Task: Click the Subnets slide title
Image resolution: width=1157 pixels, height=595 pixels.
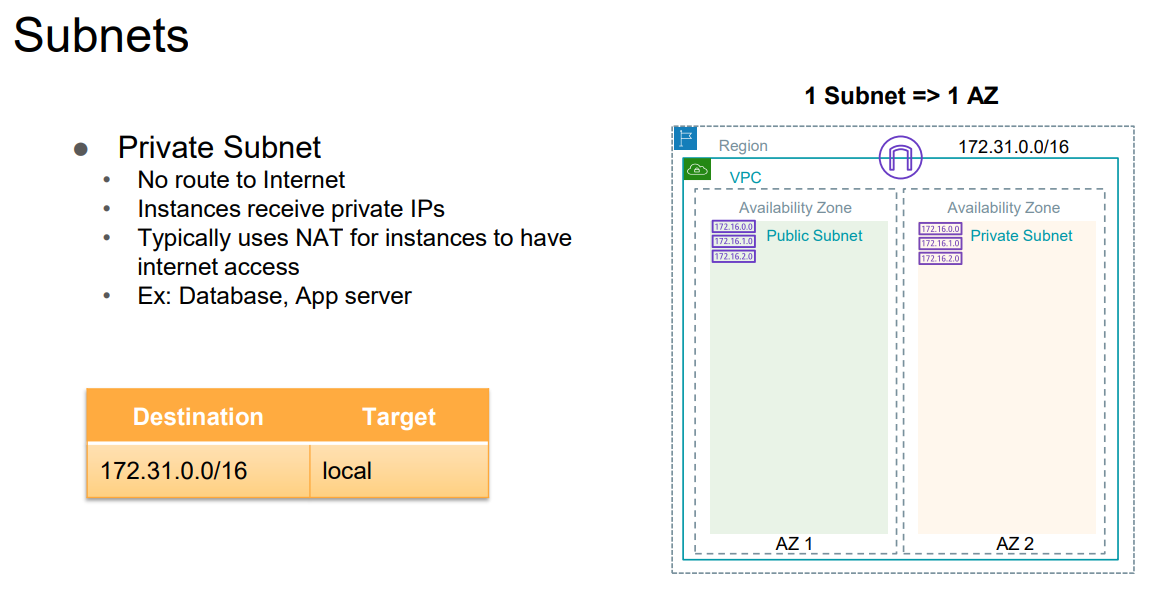Action: (x=101, y=36)
